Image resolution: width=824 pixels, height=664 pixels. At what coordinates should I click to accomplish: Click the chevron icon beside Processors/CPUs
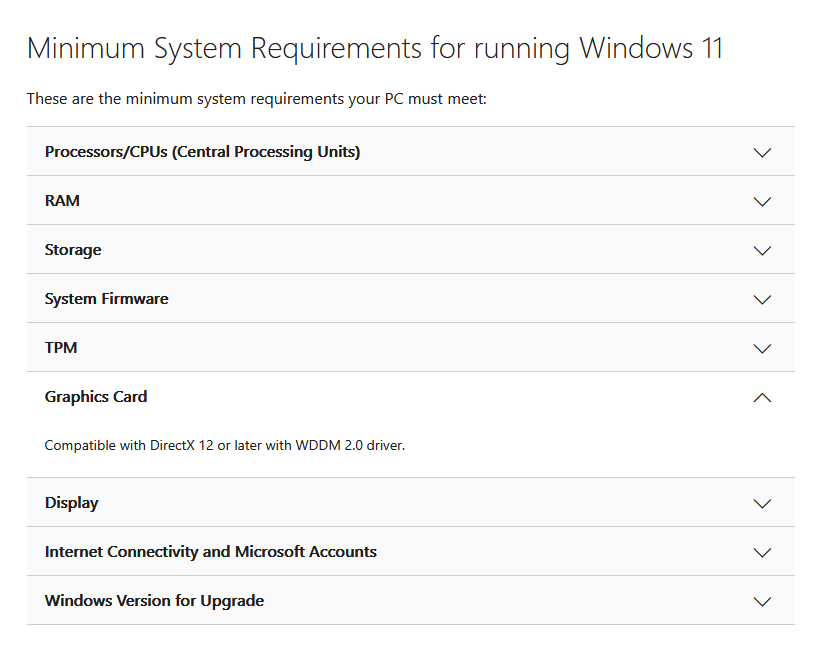762,153
